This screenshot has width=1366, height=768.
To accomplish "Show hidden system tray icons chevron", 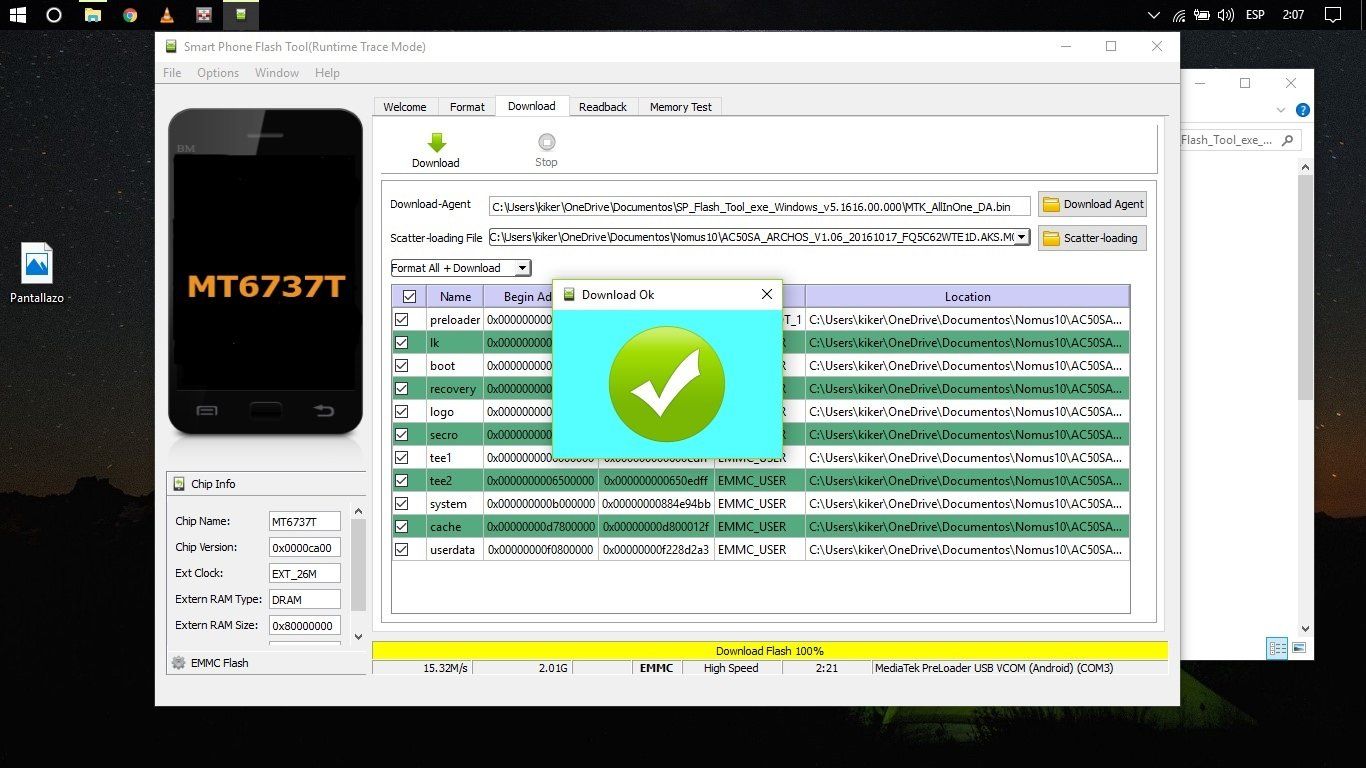I will coord(1154,15).
